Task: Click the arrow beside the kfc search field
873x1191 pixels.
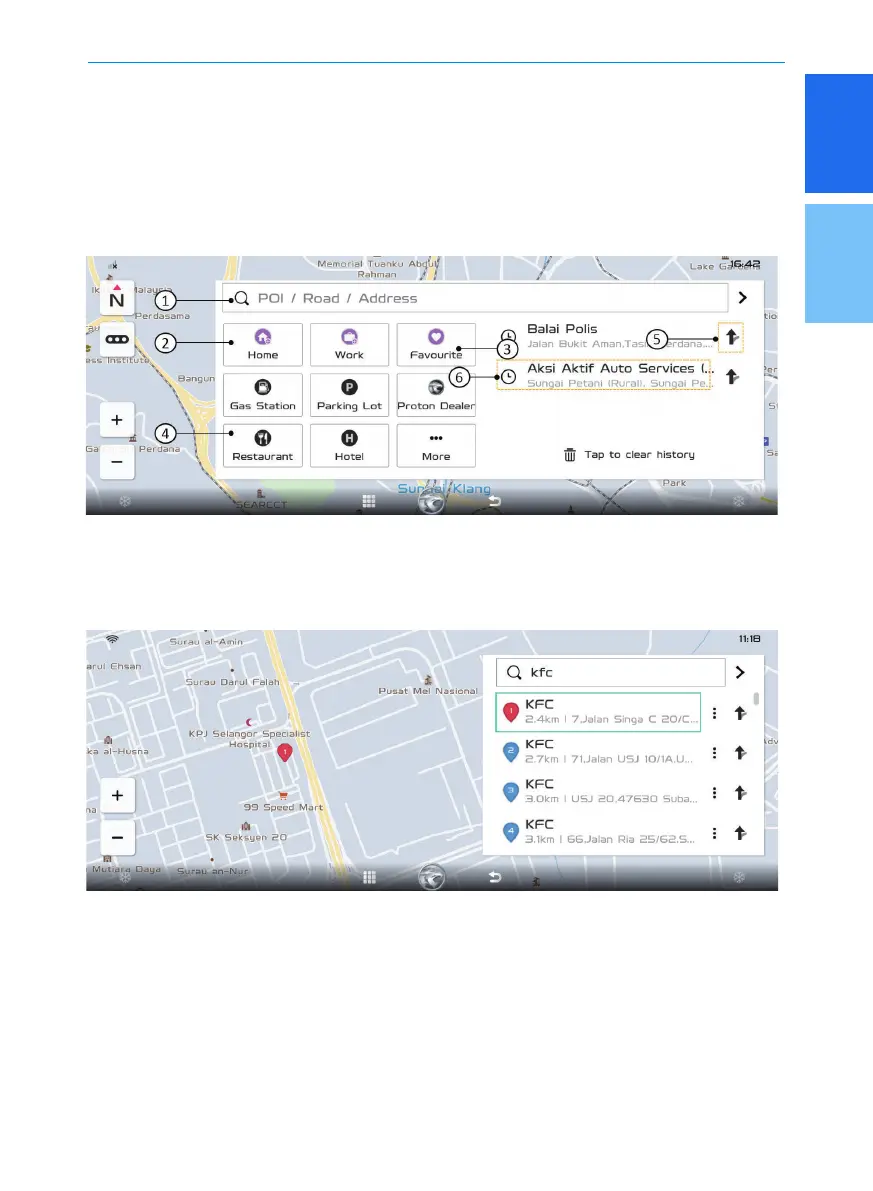Action: point(740,672)
